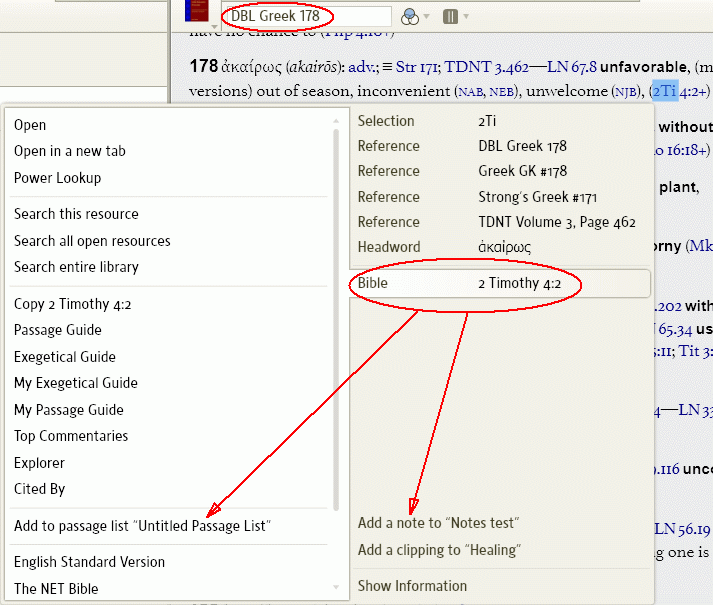Click the left menu scrollbar
Screen dimensions: 713x605
tap(336, 319)
